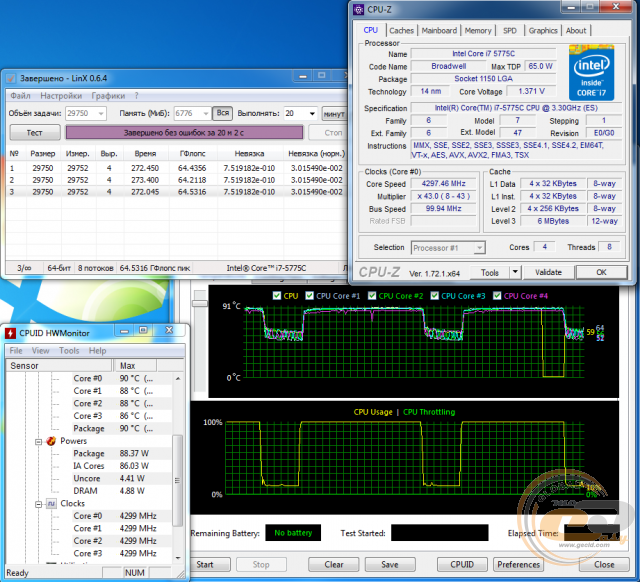Collapse the Powers tree node
This screenshot has height=582, width=640.
38,442
